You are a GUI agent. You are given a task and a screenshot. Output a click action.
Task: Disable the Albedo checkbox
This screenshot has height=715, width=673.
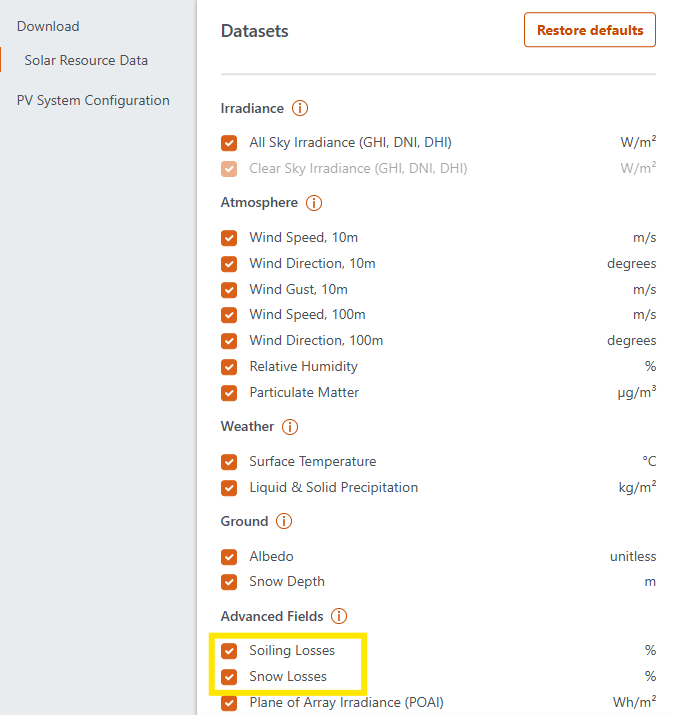click(x=230, y=557)
